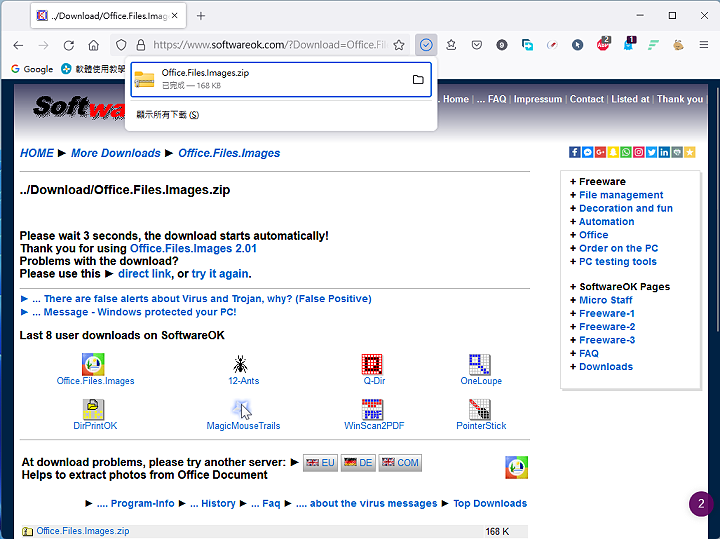This screenshot has width=720, height=539.
Task: Go back to the previous page
Action: pos(18,45)
